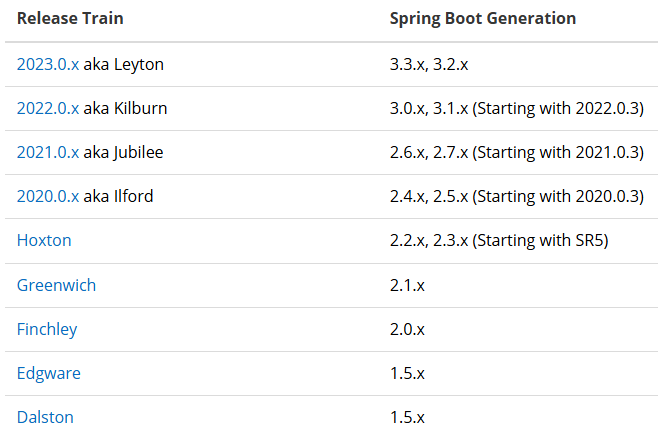658x436 pixels.
Task: Click the 1.5.x cell in Edgware row
Action: (407, 373)
